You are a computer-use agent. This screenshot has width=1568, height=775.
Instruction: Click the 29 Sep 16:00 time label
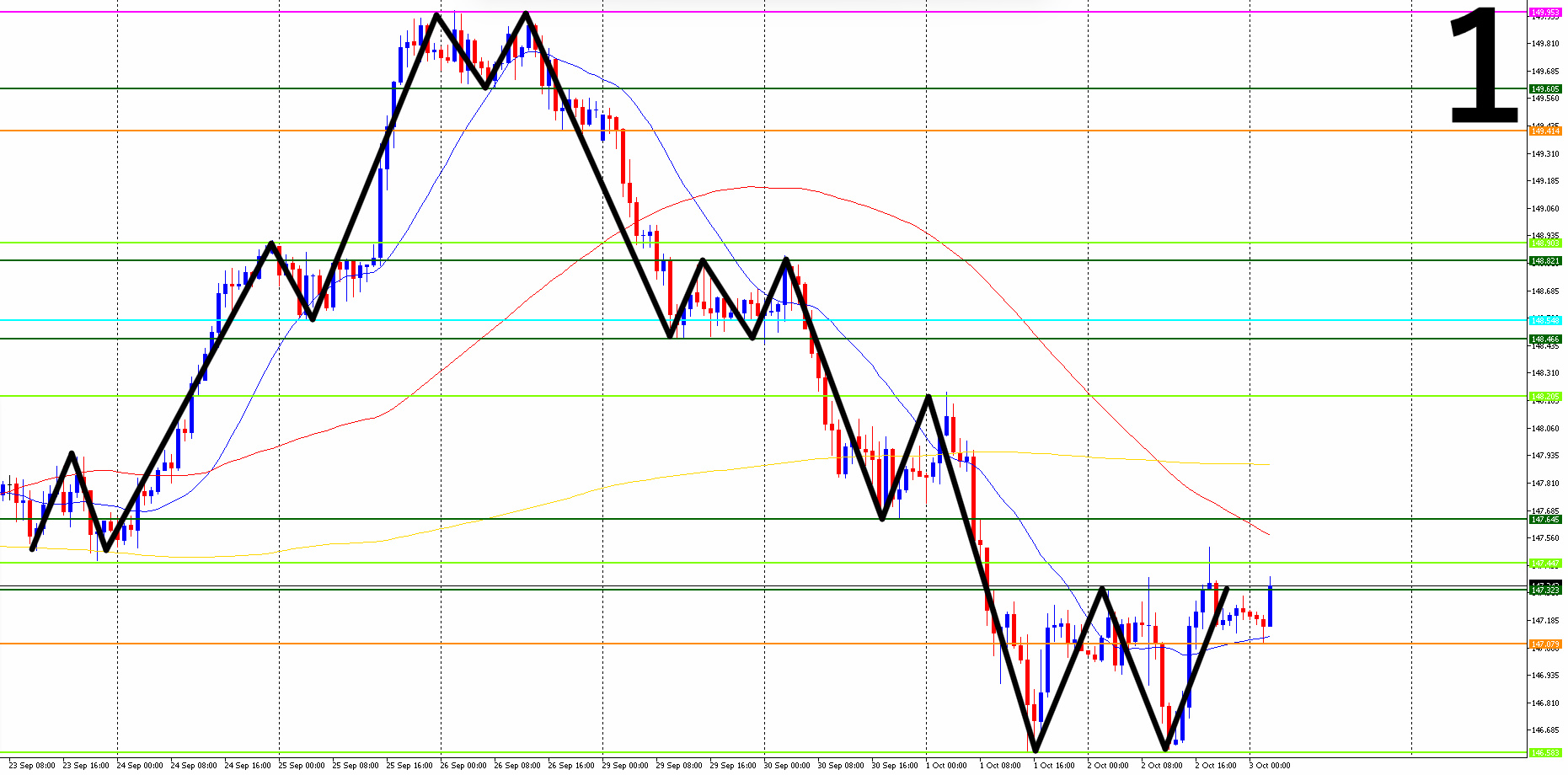733,766
